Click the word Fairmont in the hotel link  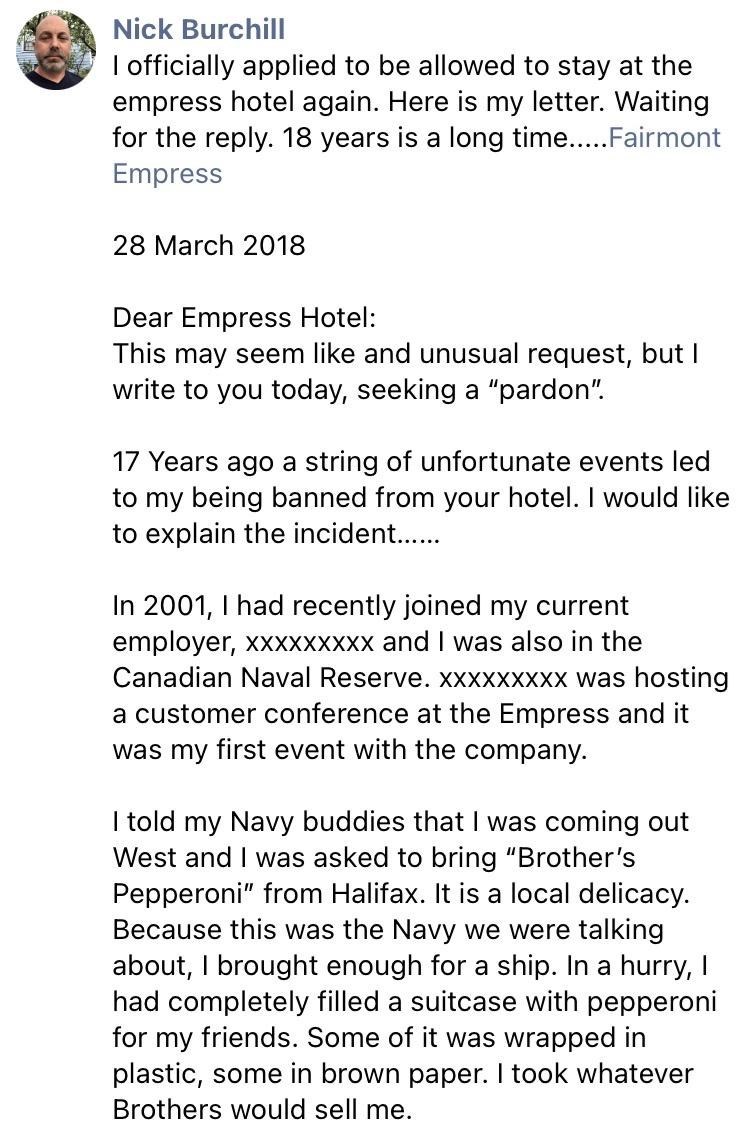(x=664, y=137)
